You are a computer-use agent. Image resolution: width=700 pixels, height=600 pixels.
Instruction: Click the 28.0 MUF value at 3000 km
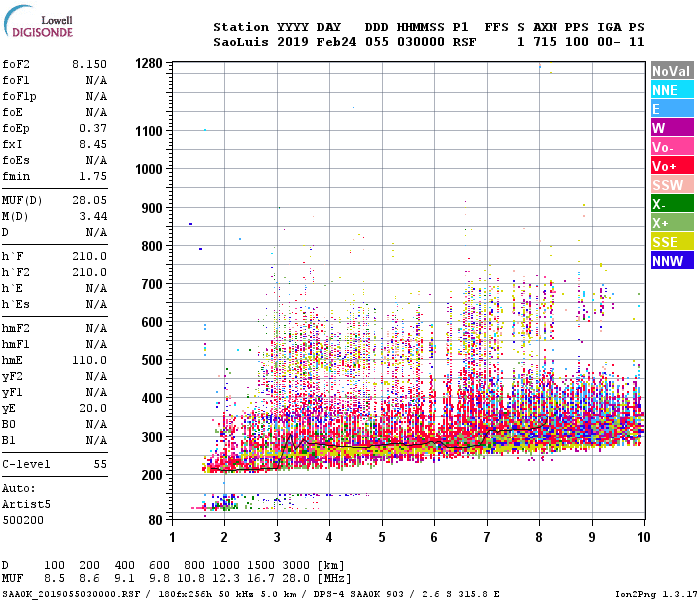click(x=296, y=579)
